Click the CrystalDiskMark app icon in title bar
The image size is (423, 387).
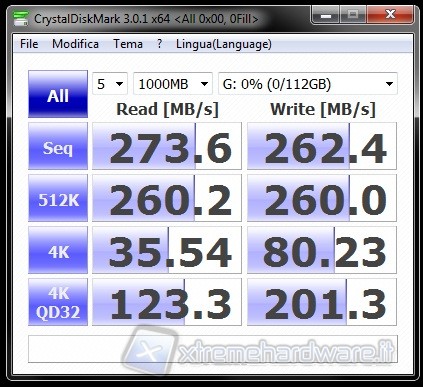pos(21,18)
